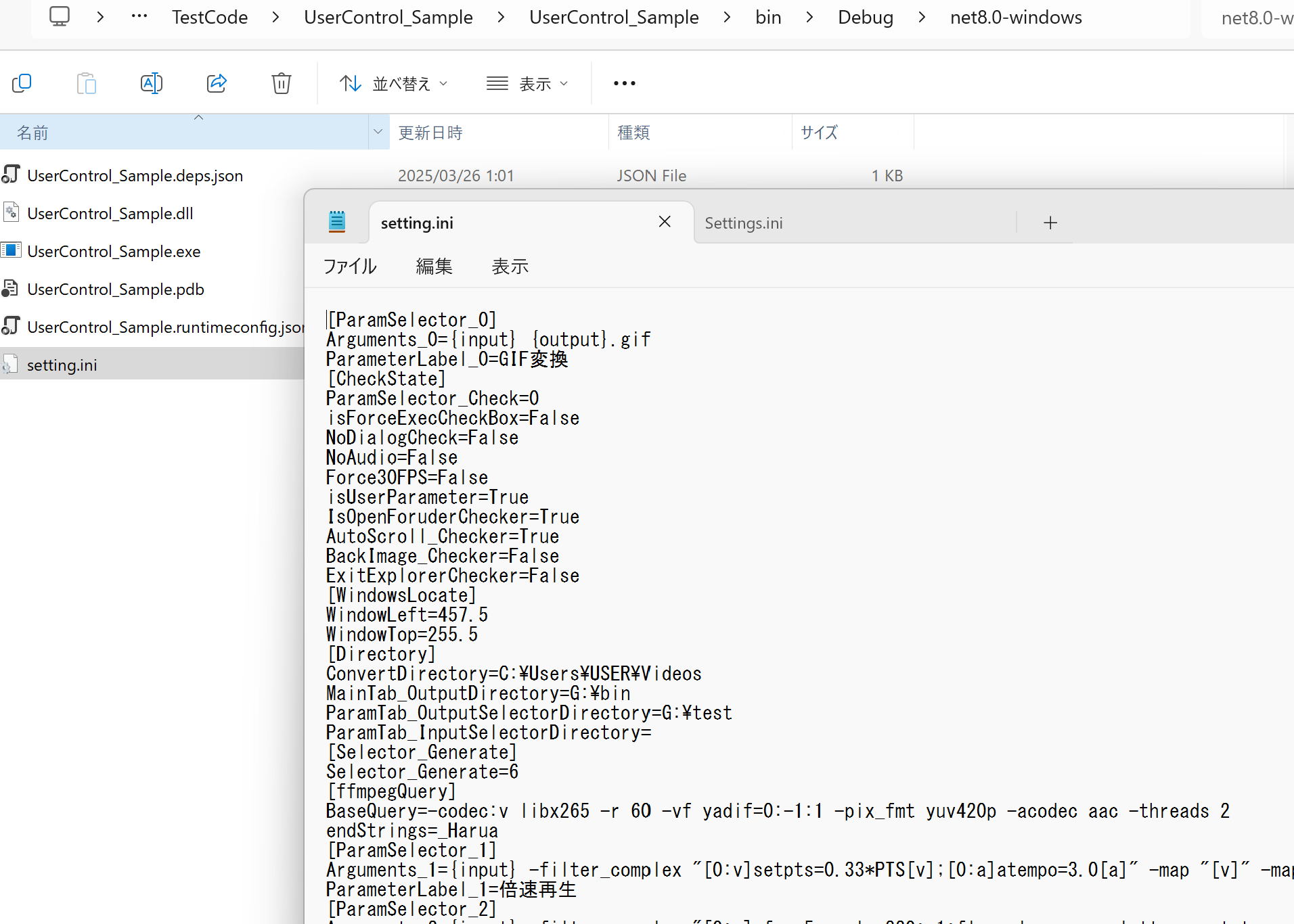Expand the chevron after bin
1294x924 pixels.
tap(809, 17)
